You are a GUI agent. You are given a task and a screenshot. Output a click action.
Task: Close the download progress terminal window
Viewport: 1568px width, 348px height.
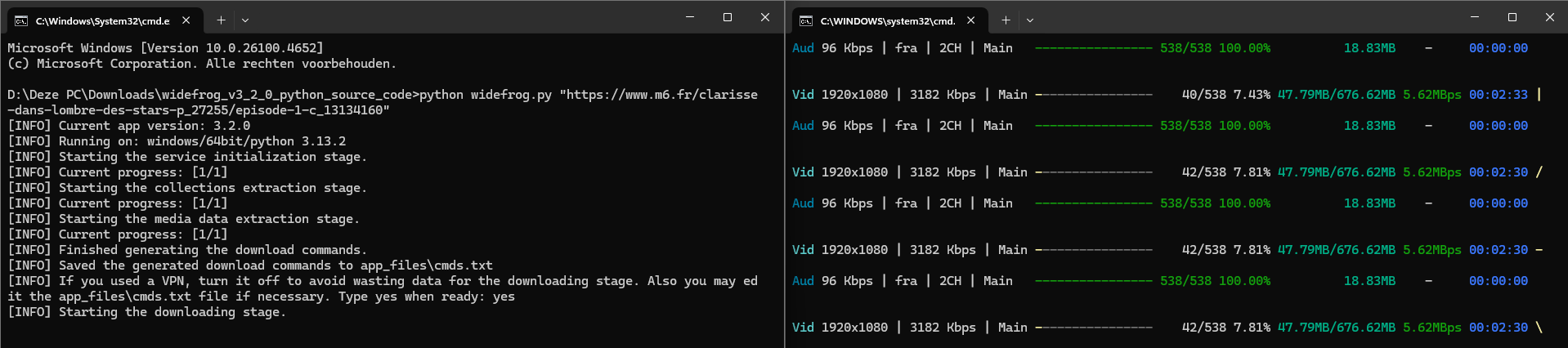1550,17
